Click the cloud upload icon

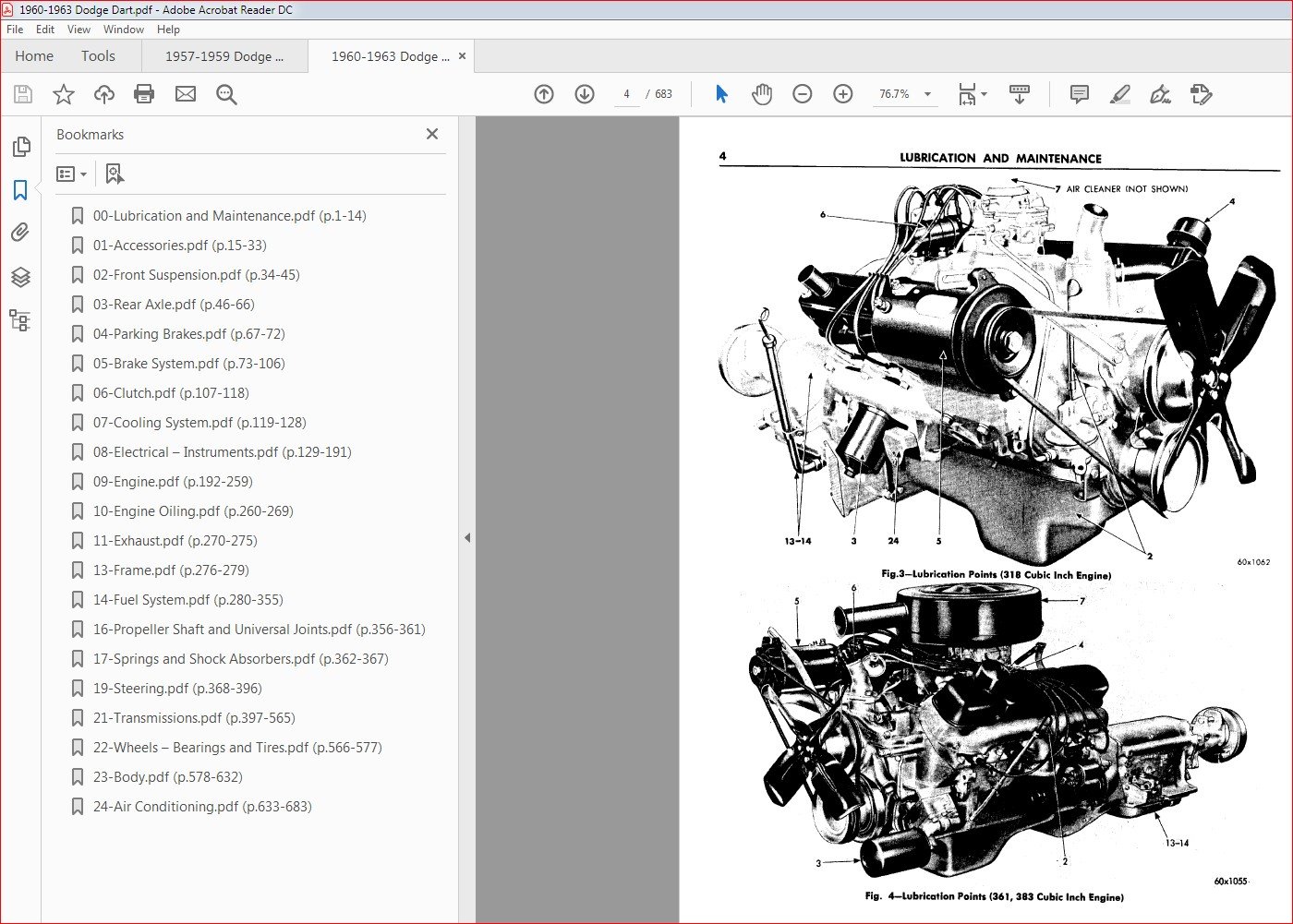pos(104,94)
